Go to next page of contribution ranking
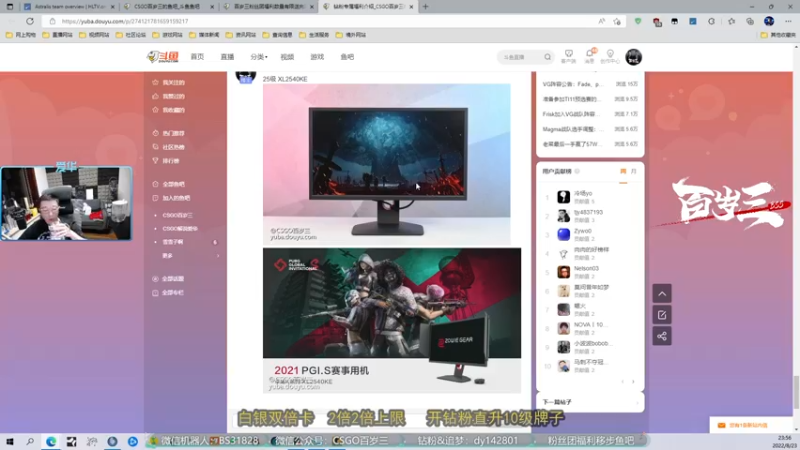Viewport: 800px width, 450px height. coord(633,382)
